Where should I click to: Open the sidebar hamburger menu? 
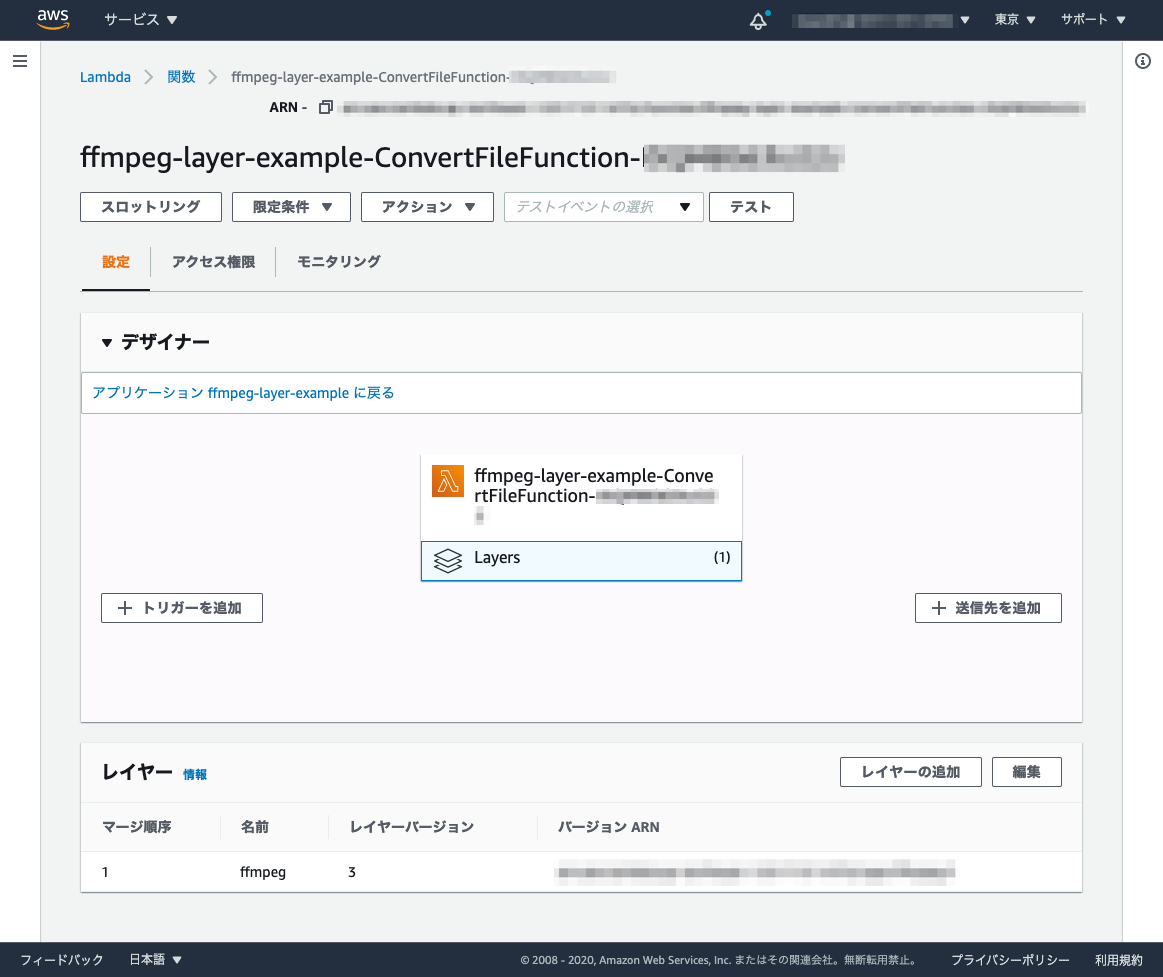click(20, 61)
